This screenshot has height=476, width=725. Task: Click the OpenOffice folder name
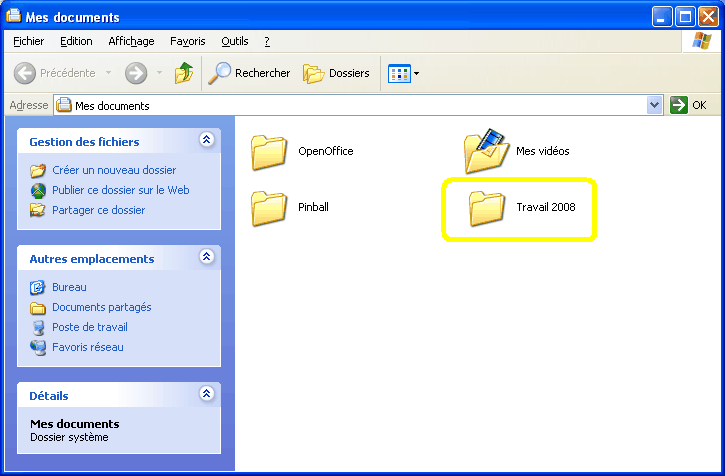pos(326,151)
